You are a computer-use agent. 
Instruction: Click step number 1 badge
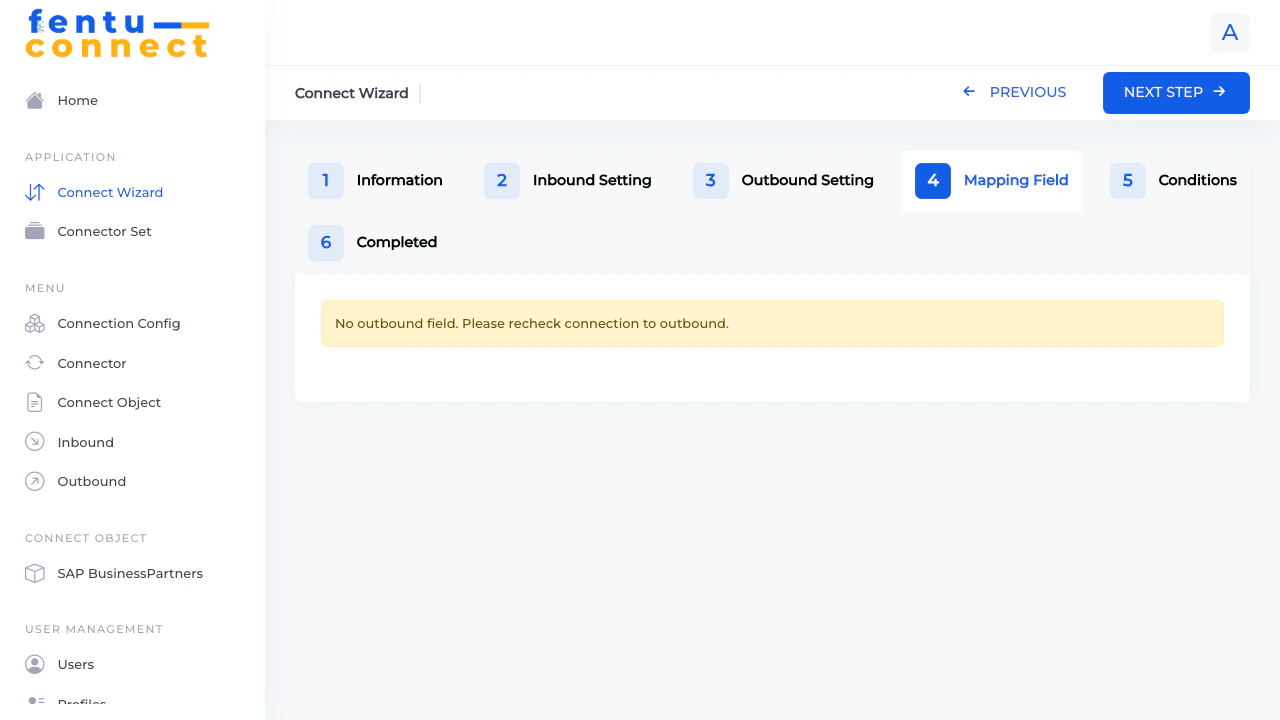[326, 181]
